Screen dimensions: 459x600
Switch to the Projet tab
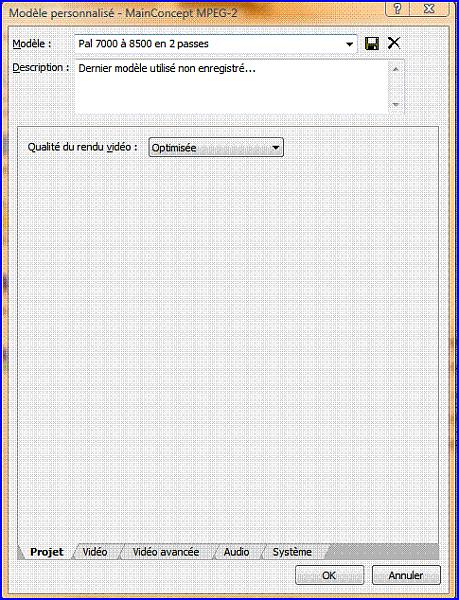[x=46, y=552]
